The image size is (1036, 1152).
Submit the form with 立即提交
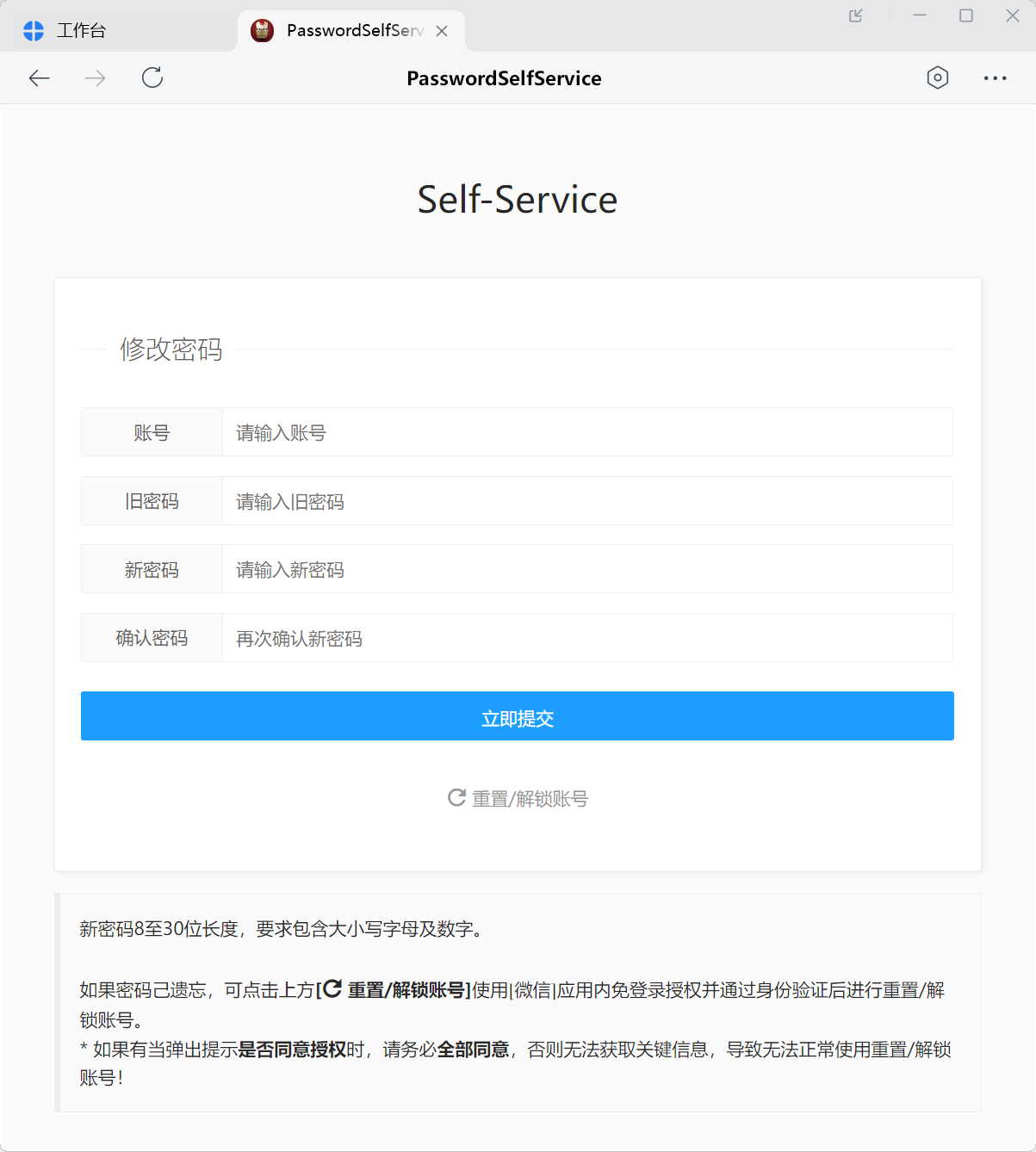(517, 716)
